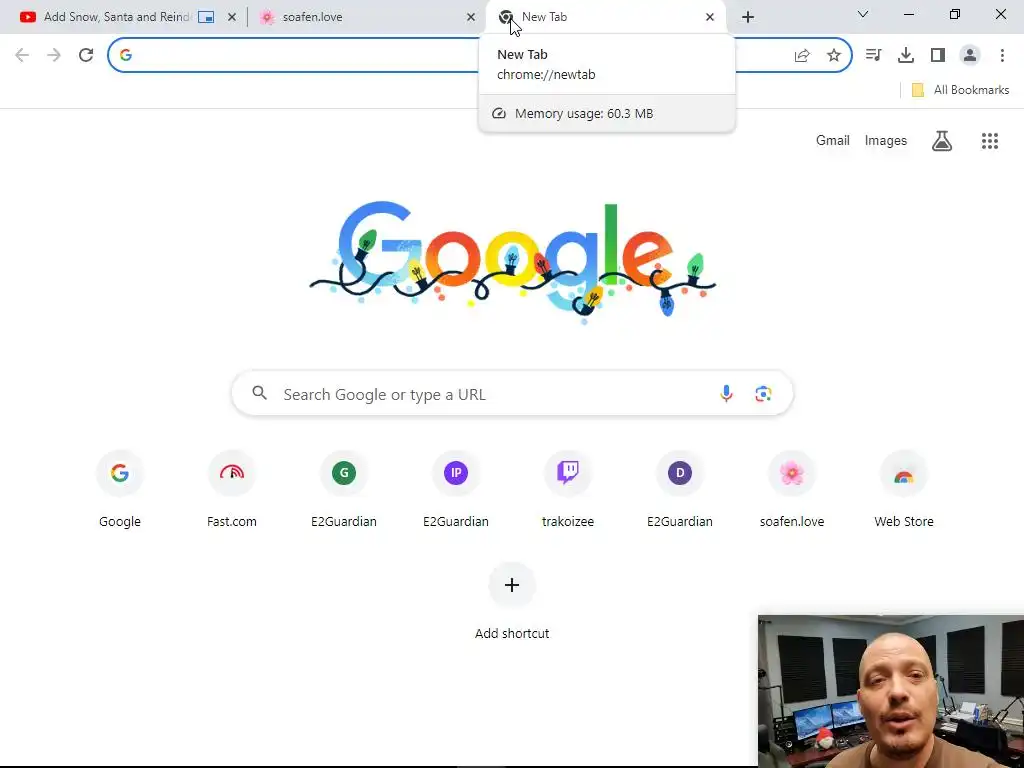Open the Chrome profile avatar
This screenshot has width=1024, height=768.
[x=970, y=55]
